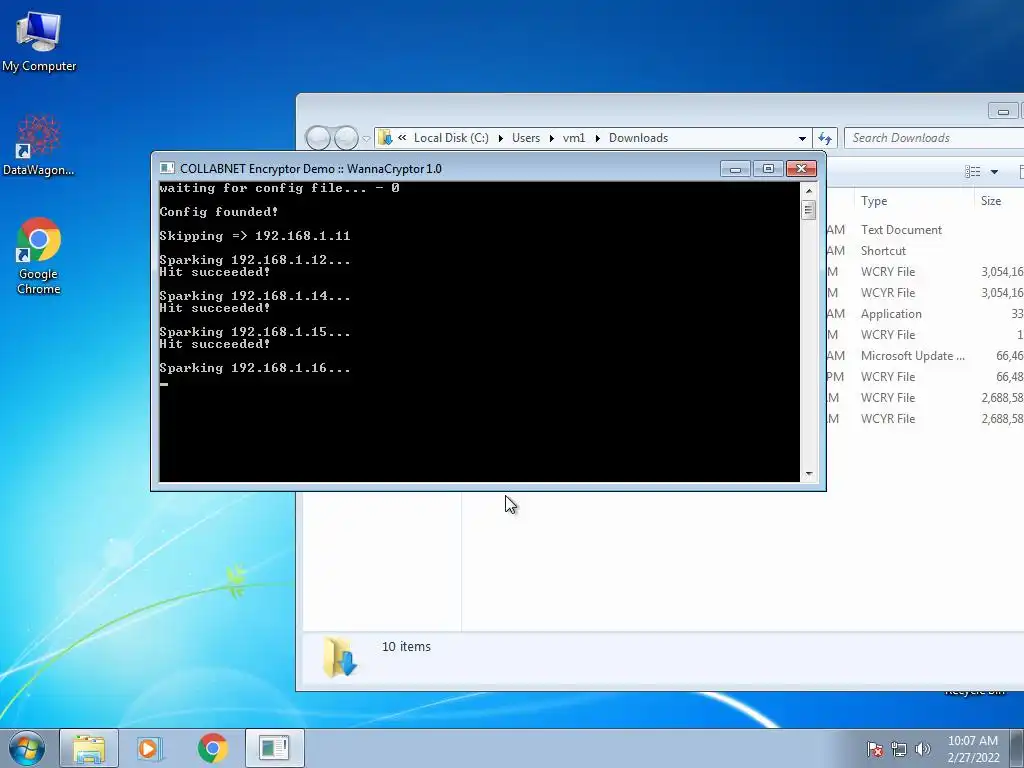This screenshot has width=1024, height=768.
Task: Minimize the WannaCryptor console window
Action: (x=735, y=169)
